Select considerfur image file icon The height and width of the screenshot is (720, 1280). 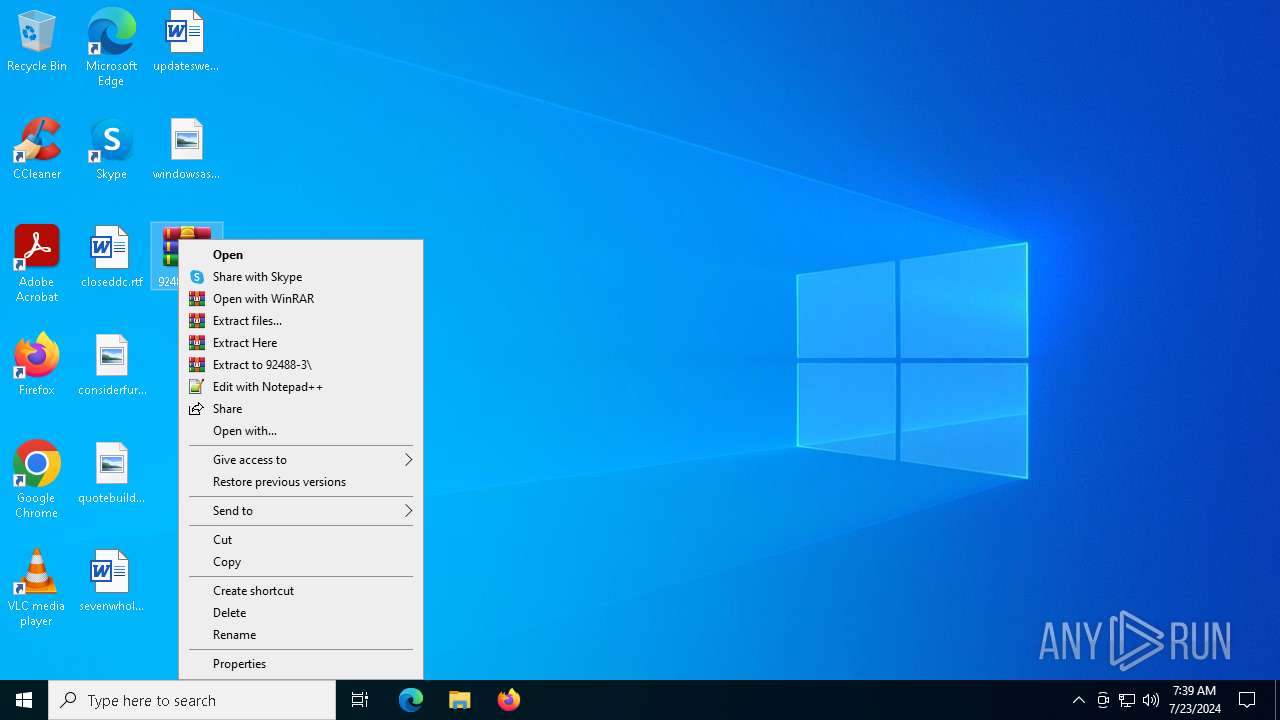tap(111, 365)
